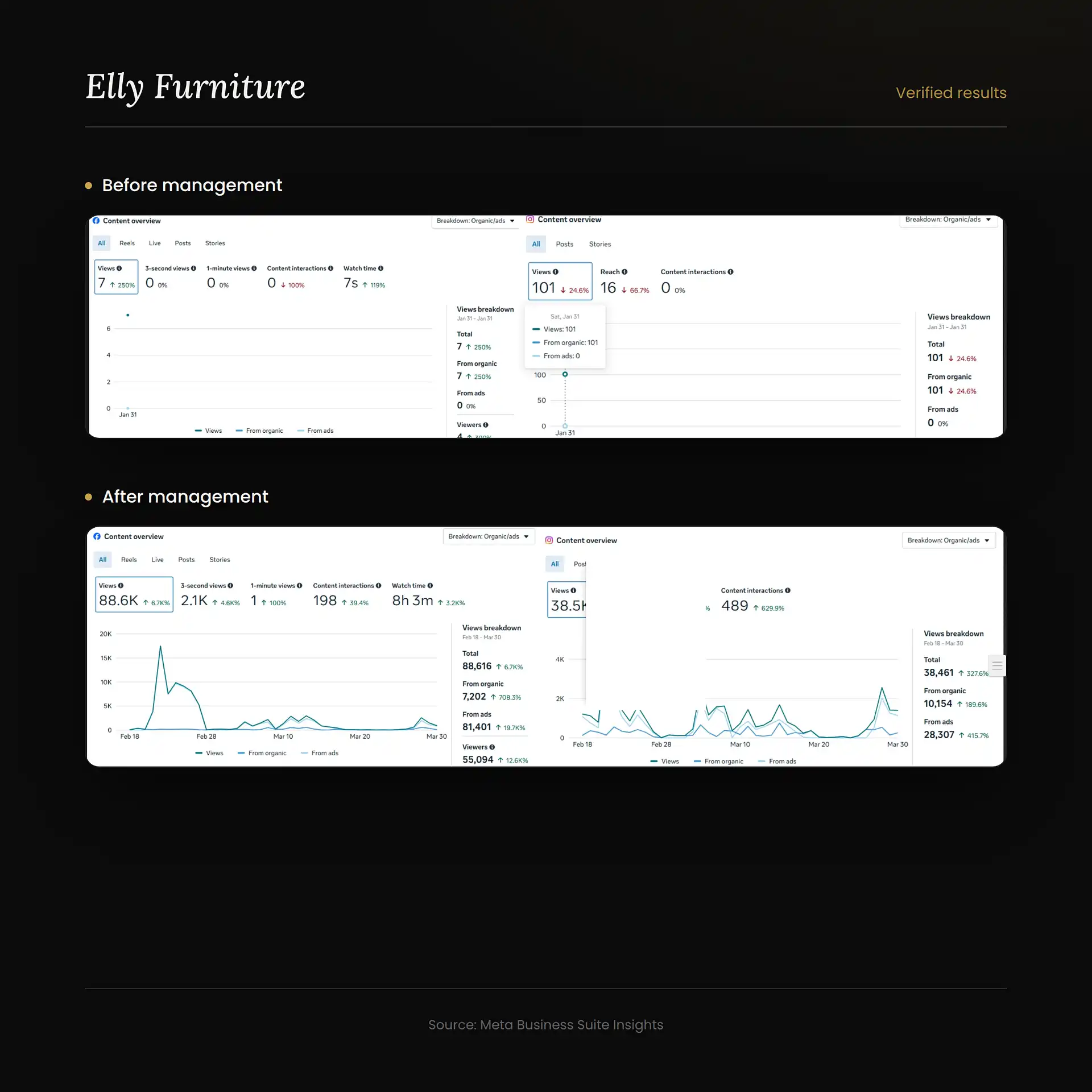Toggle From organic legend in Before management Facebook chart
The image size is (1092, 1092).
coord(259,431)
